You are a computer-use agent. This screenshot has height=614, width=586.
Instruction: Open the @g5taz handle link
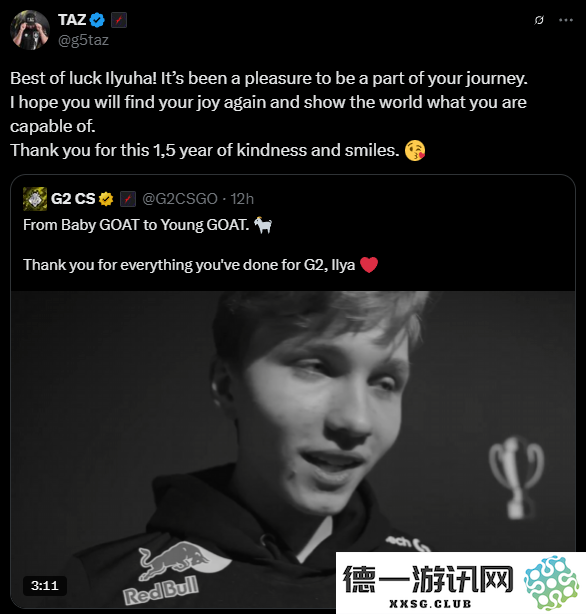[x=83, y=40]
